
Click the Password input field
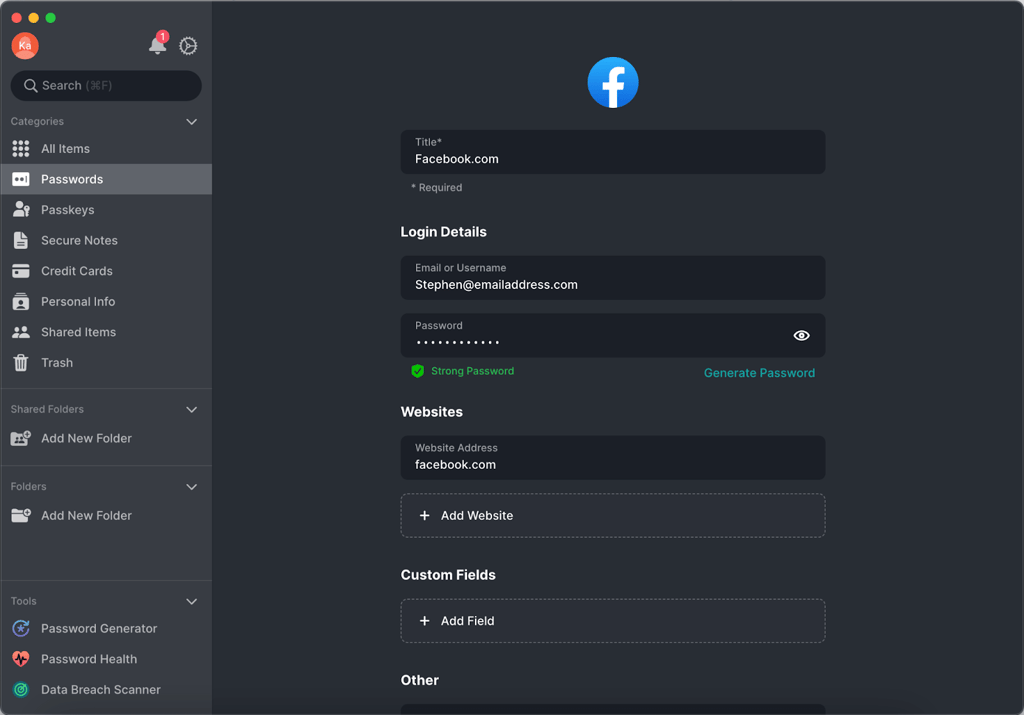[x=613, y=336]
